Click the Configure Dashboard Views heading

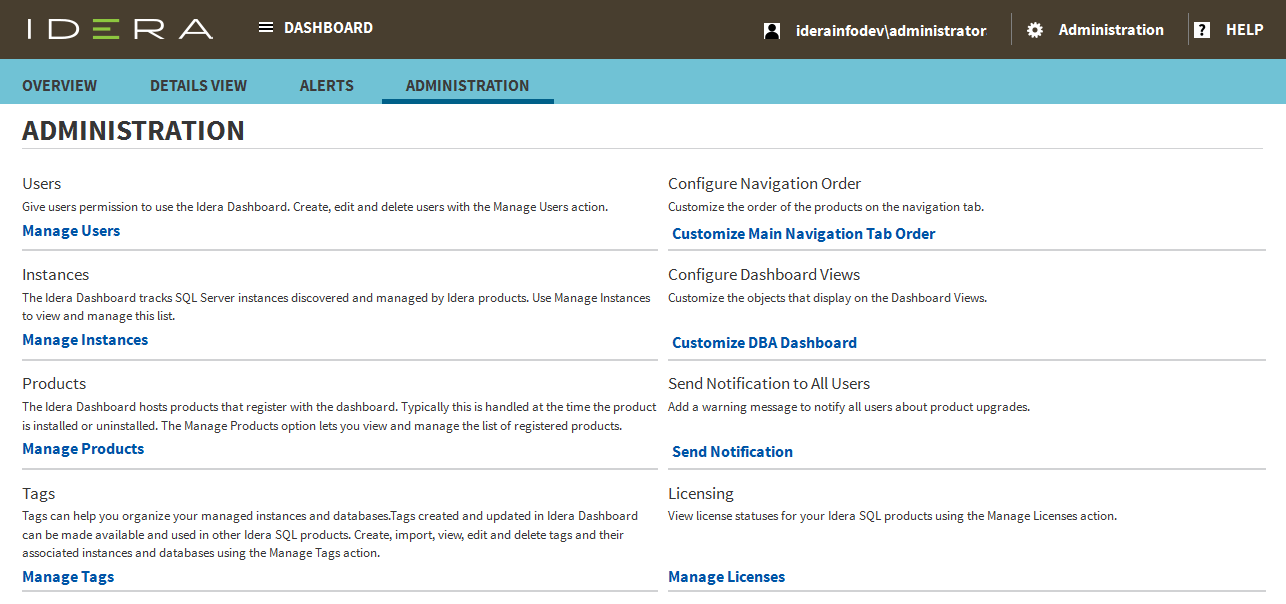pos(764,275)
